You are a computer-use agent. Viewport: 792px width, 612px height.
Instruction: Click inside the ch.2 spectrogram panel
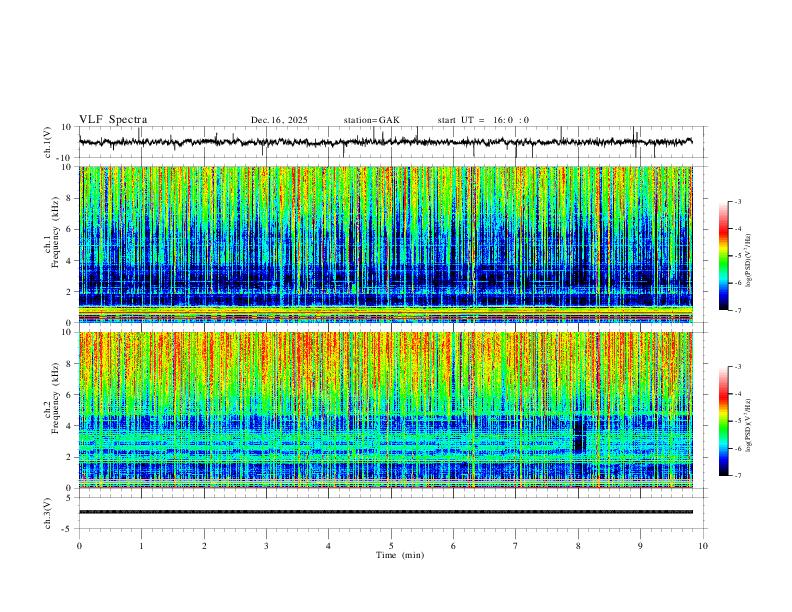(385, 410)
